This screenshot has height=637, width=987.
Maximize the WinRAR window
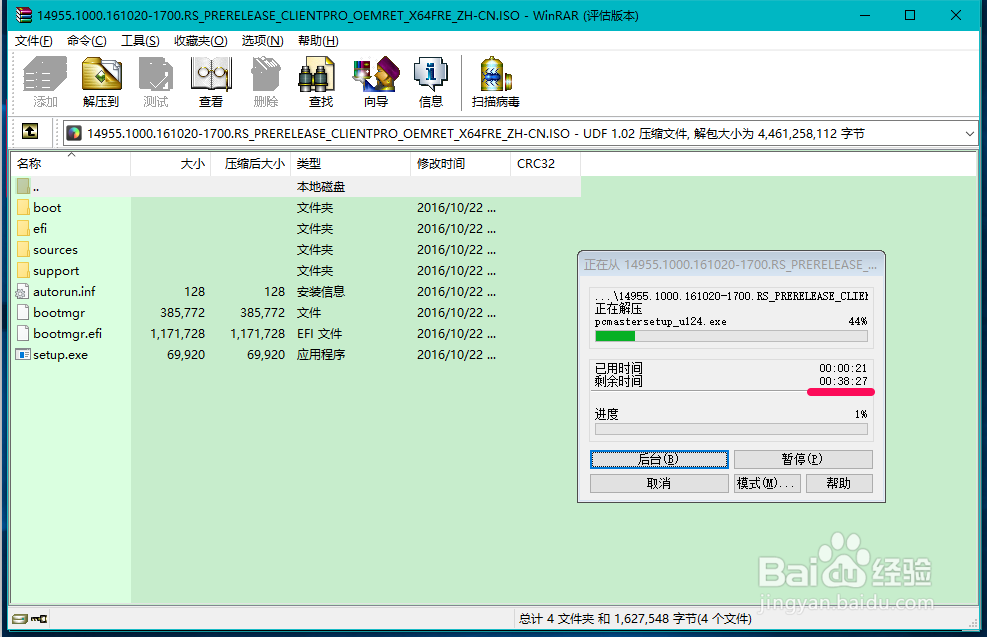(910, 15)
